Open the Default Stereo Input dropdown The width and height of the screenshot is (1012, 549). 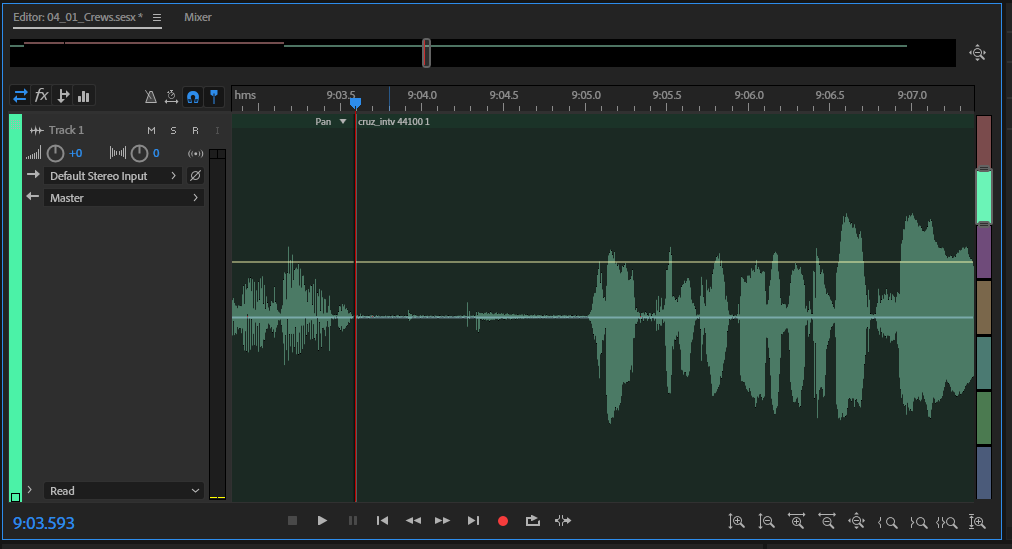(112, 175)
